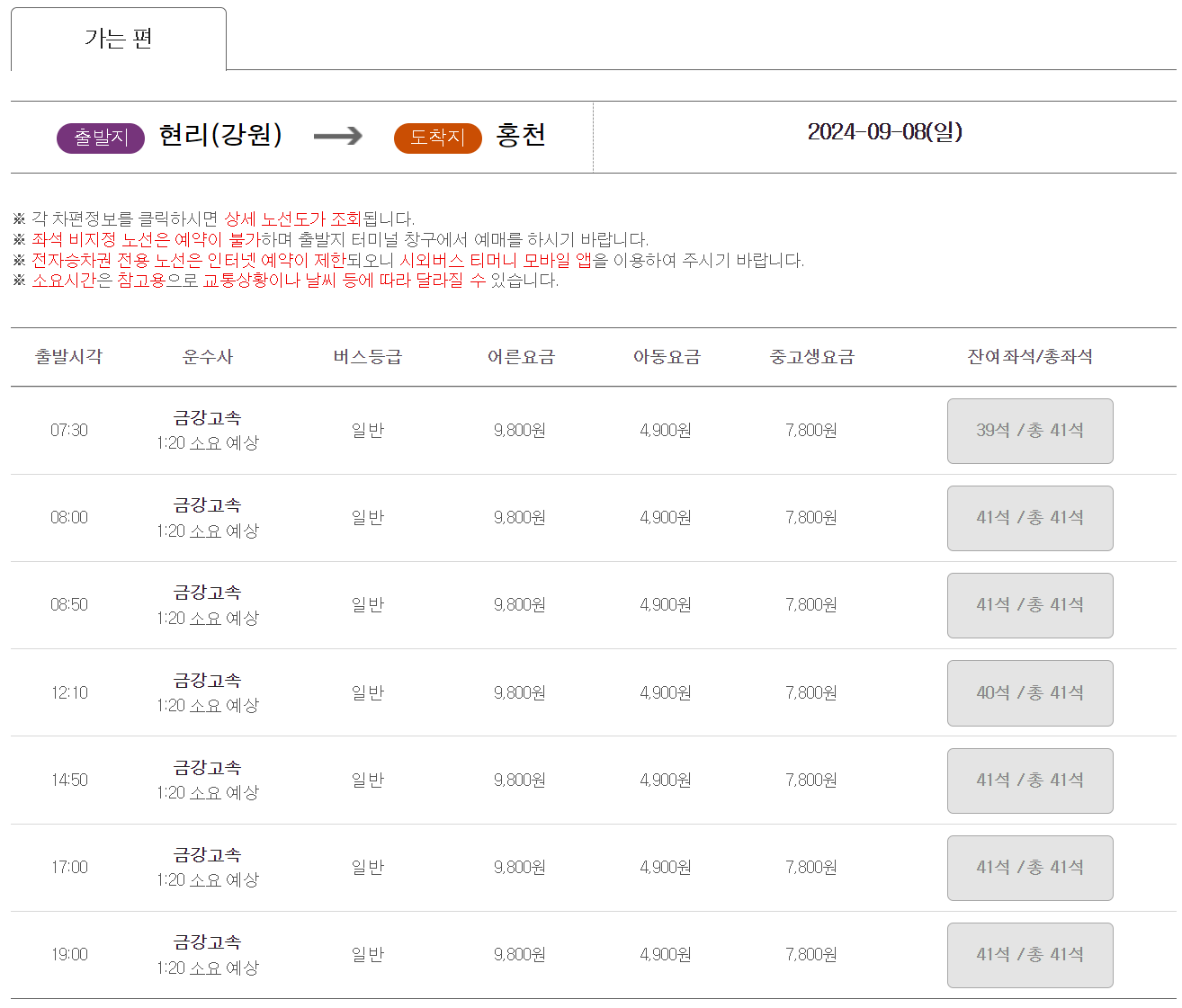Click 금강고속 in the 19:00 row
Image resolution: width=1182 pixels, height=1008 pixels.
208,941
